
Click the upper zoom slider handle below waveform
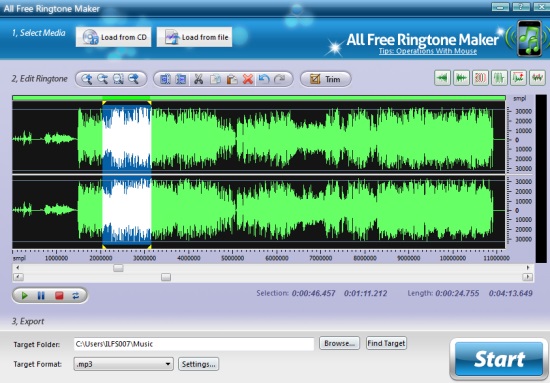(x=118, y=268)
